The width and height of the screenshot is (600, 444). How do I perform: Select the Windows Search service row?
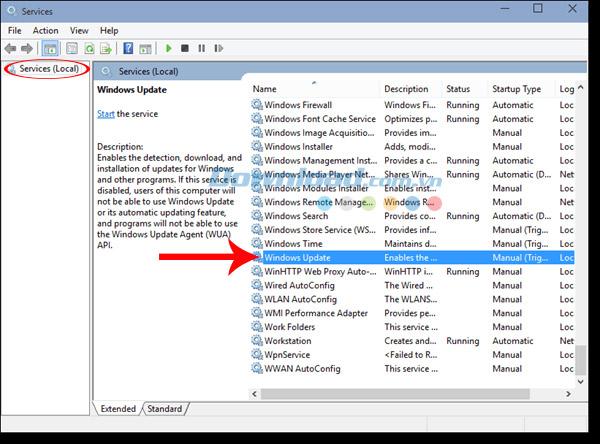412,216
